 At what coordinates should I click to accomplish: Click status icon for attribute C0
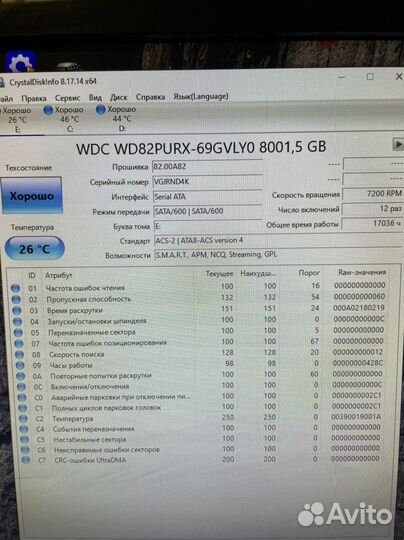click(x=22, y=398)
